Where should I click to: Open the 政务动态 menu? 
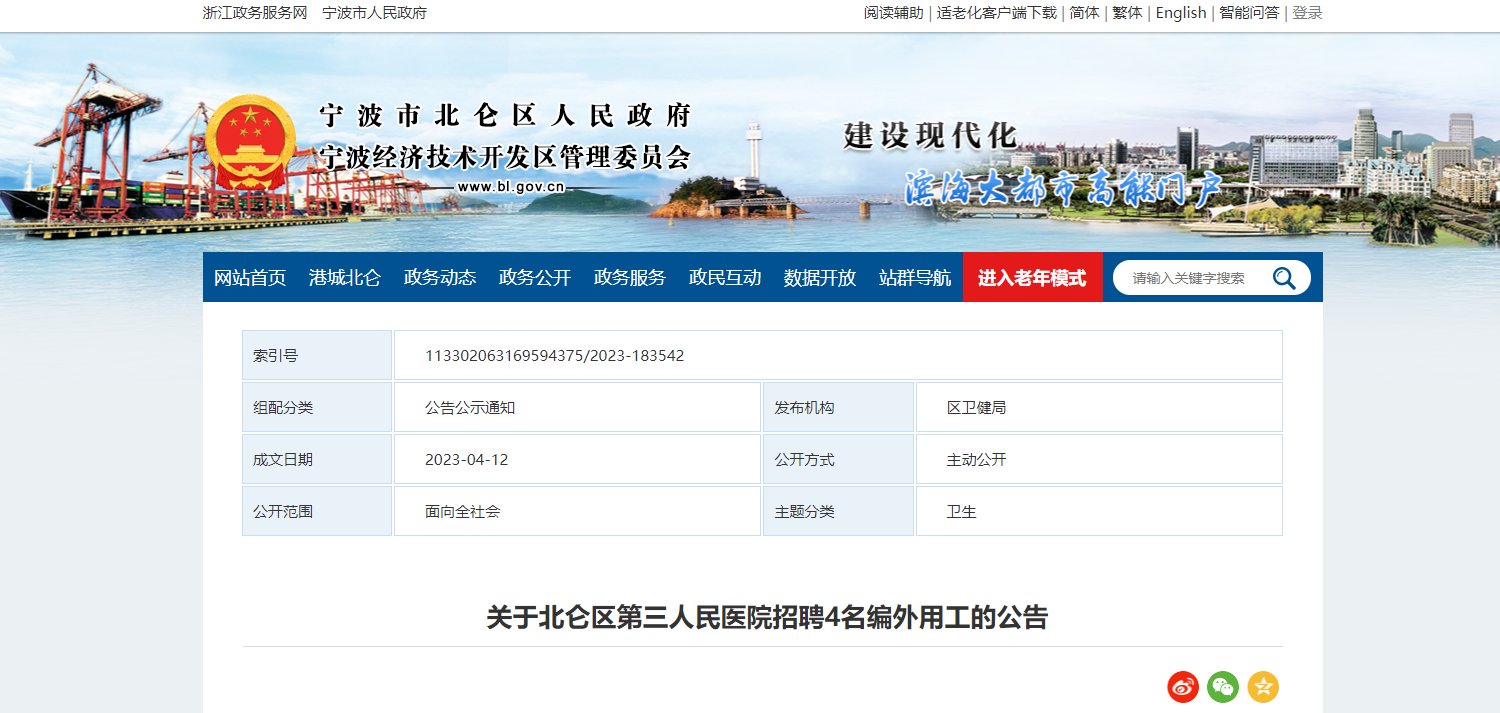click(440, 278)
